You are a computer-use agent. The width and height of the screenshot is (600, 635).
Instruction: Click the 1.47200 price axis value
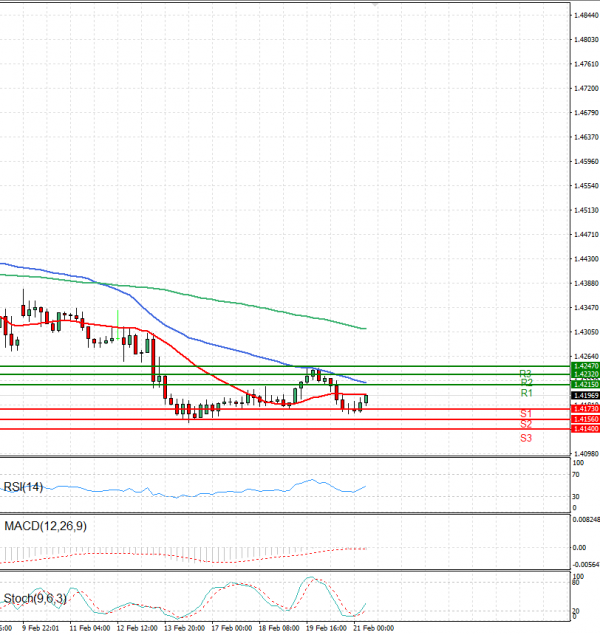coord(586,88)
